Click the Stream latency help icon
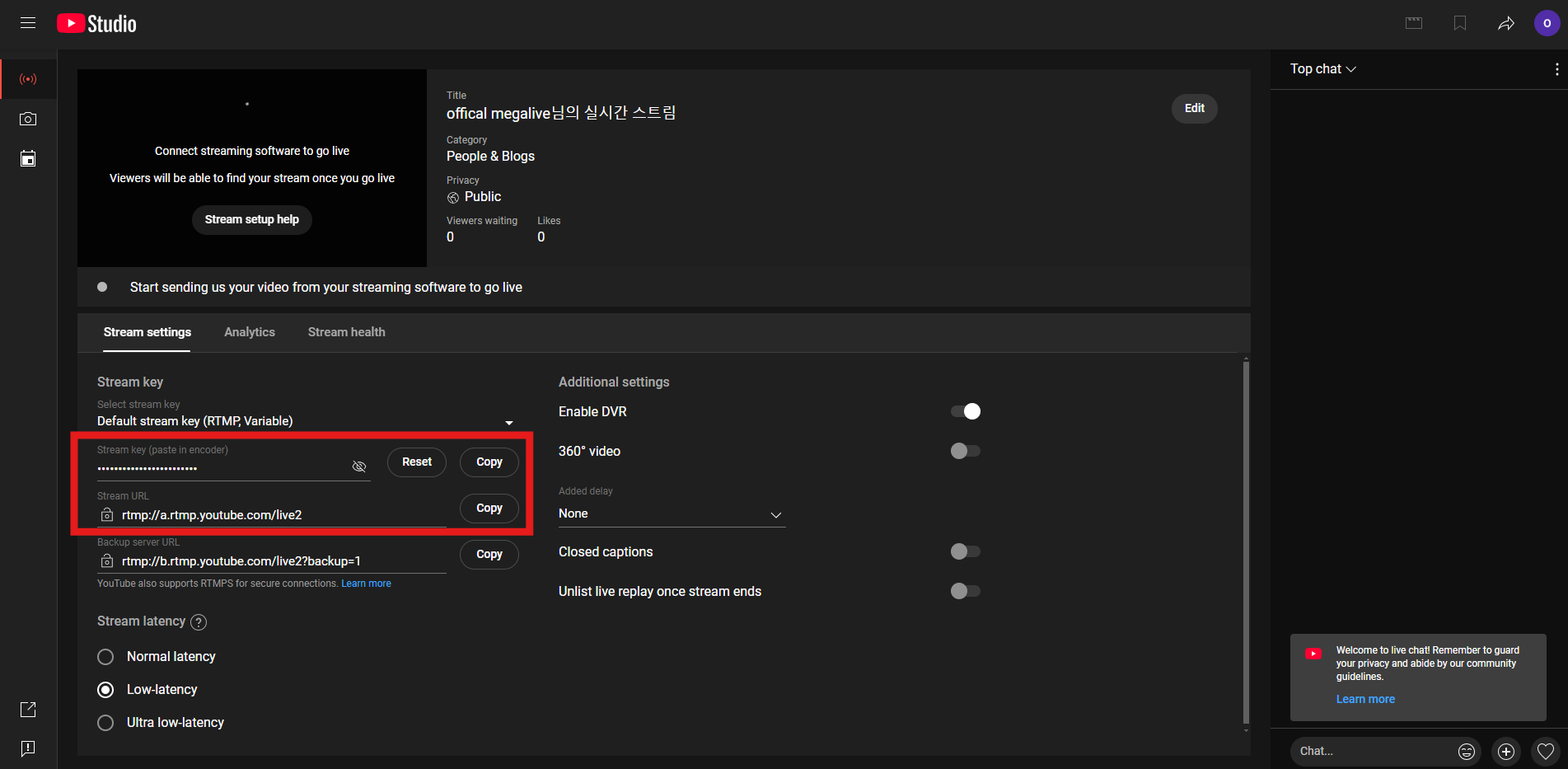This screenshot has height=769, width=1568. tap(199, 622)
